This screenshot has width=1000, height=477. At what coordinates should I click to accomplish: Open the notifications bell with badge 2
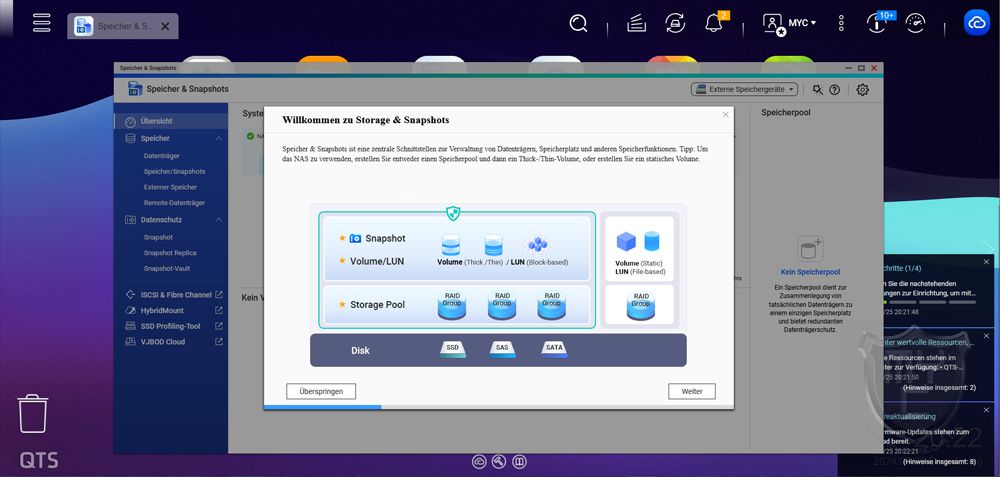(x=716, y=22)
